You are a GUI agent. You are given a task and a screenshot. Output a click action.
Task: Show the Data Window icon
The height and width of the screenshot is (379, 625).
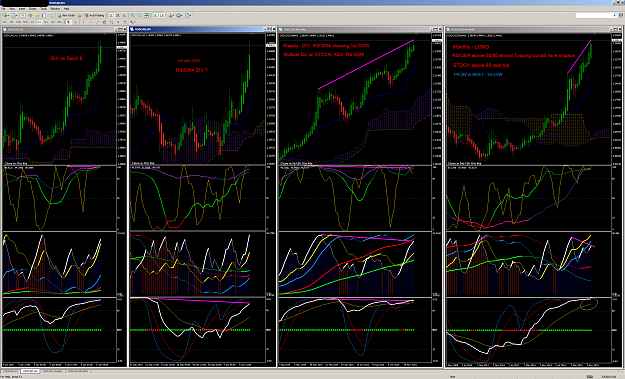pos(30,16)
